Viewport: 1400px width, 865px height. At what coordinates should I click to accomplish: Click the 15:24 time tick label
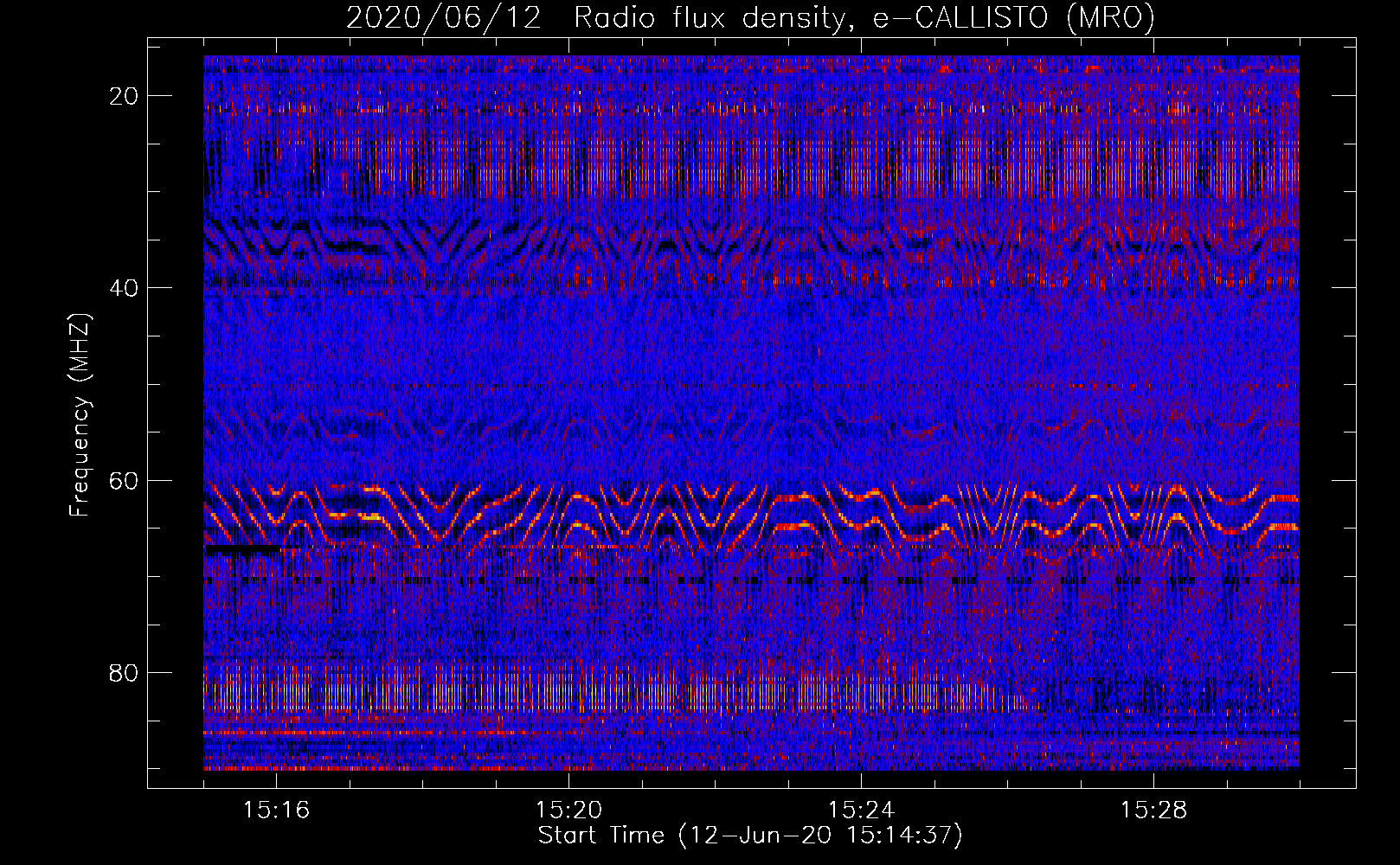point(861,811)
